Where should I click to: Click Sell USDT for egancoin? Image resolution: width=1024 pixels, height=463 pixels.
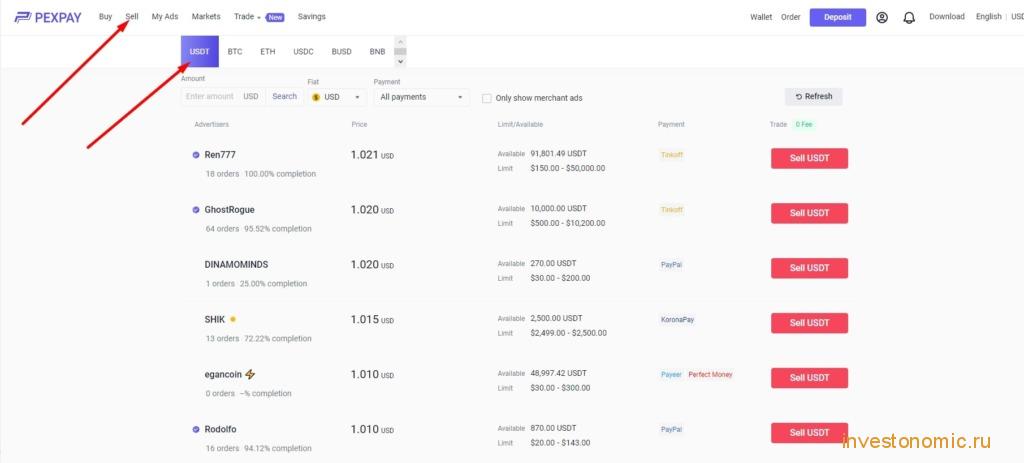pyautogui.click(x=809, y=378)
